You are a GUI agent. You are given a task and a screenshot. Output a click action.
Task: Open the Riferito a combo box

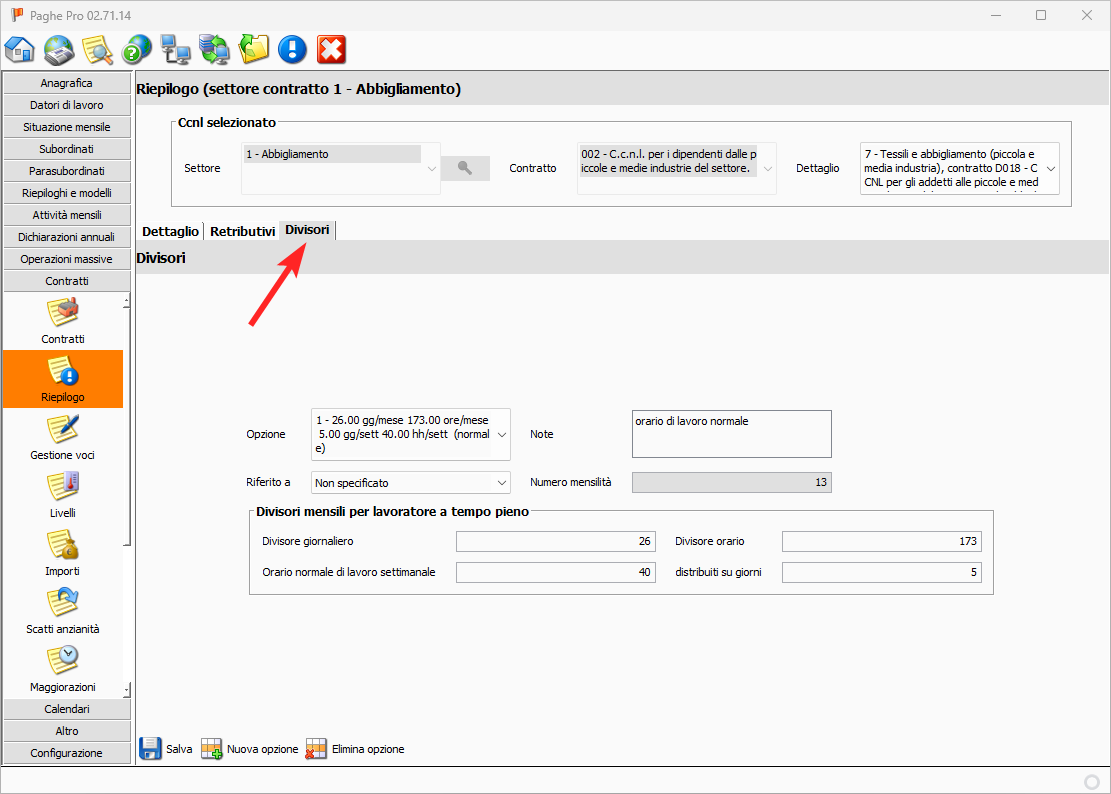tap(501, 483)
